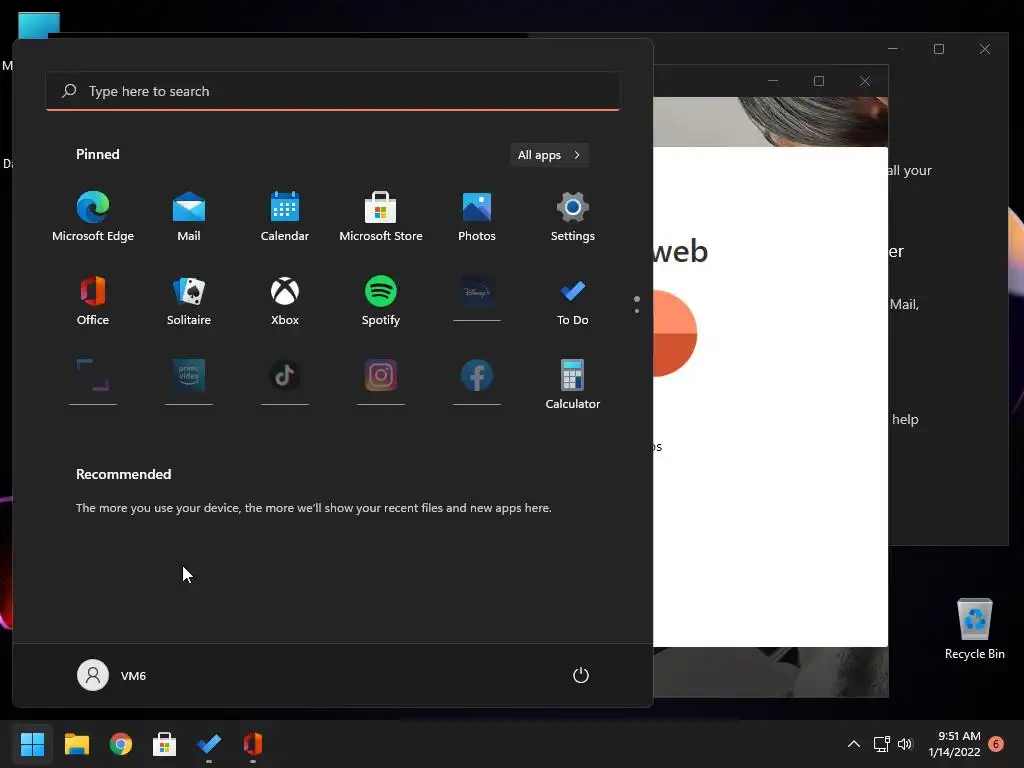Open the clock showing 9:51 AM
Screen dimensions: 1024x768
click(x=955, y=744)
